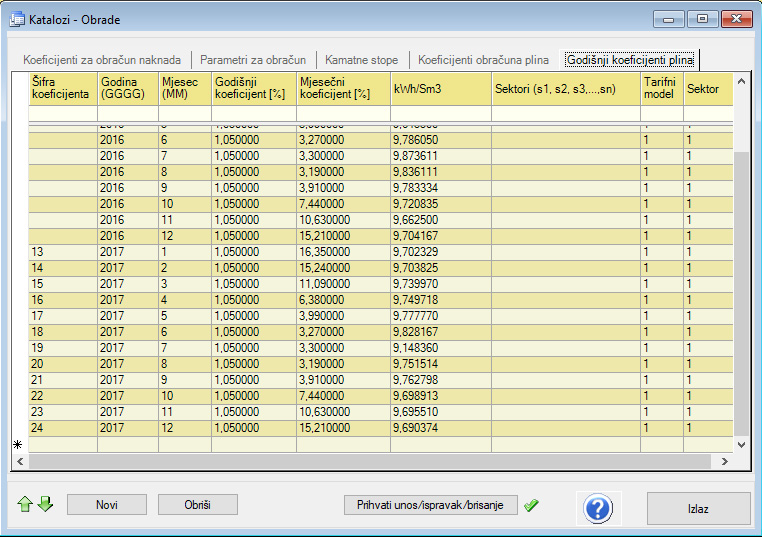Click kWh/Sm3 value 9,873611

pyautogui.click(x=441, y=156)
